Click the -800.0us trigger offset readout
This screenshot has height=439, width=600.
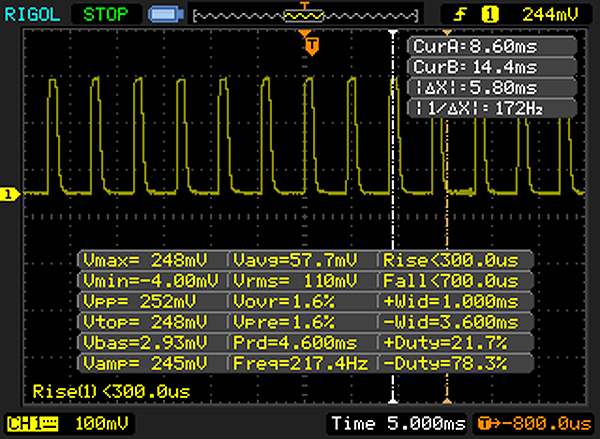tap(533, 424)
